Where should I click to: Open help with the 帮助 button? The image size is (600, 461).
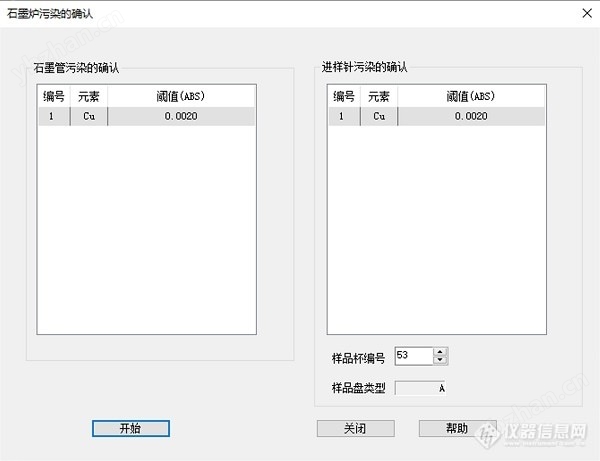coord(457,428)
